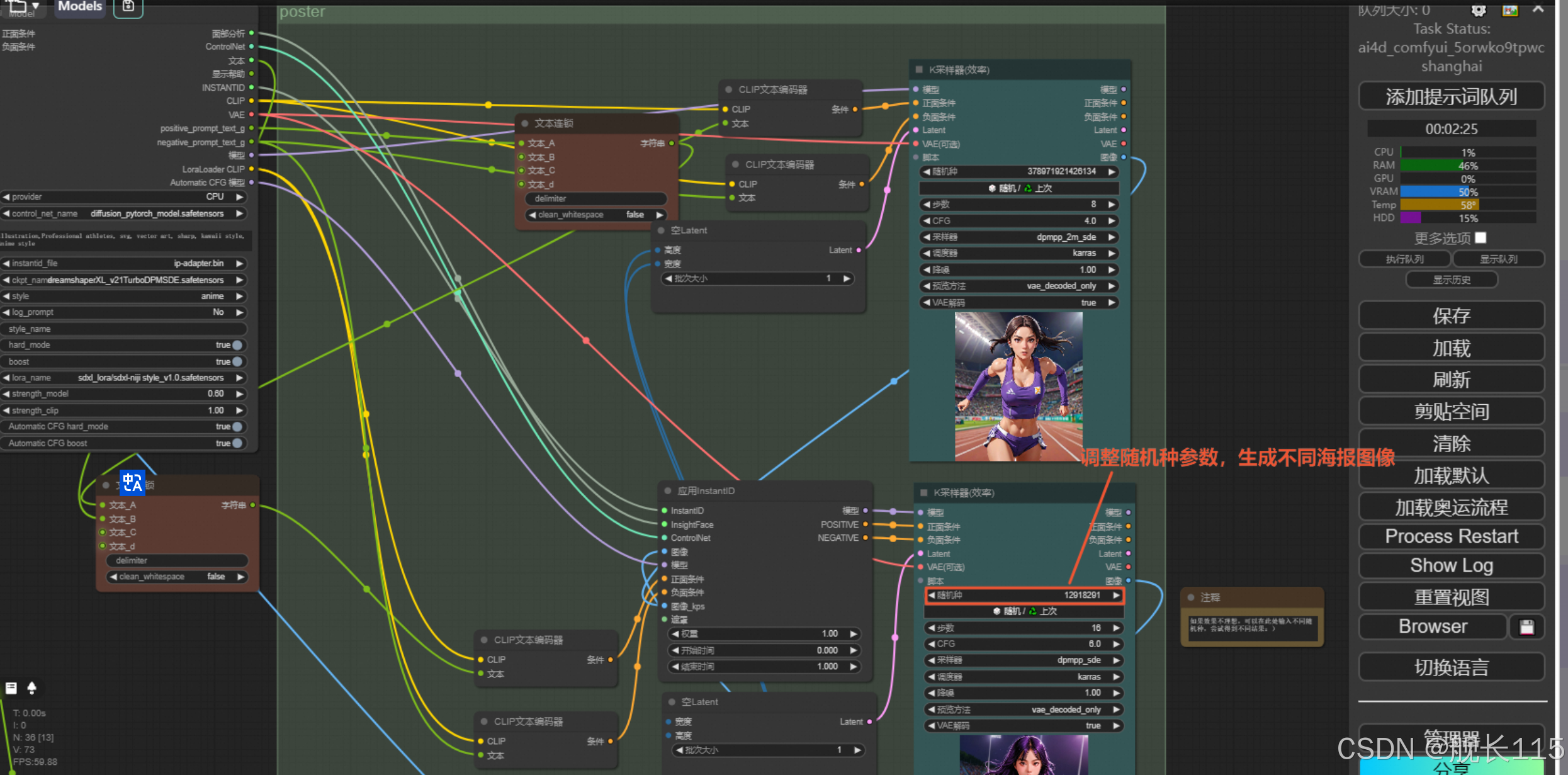1568x775 pixels.
Task: Open settings via the gear icon
Action: [x=1479, y=9]
